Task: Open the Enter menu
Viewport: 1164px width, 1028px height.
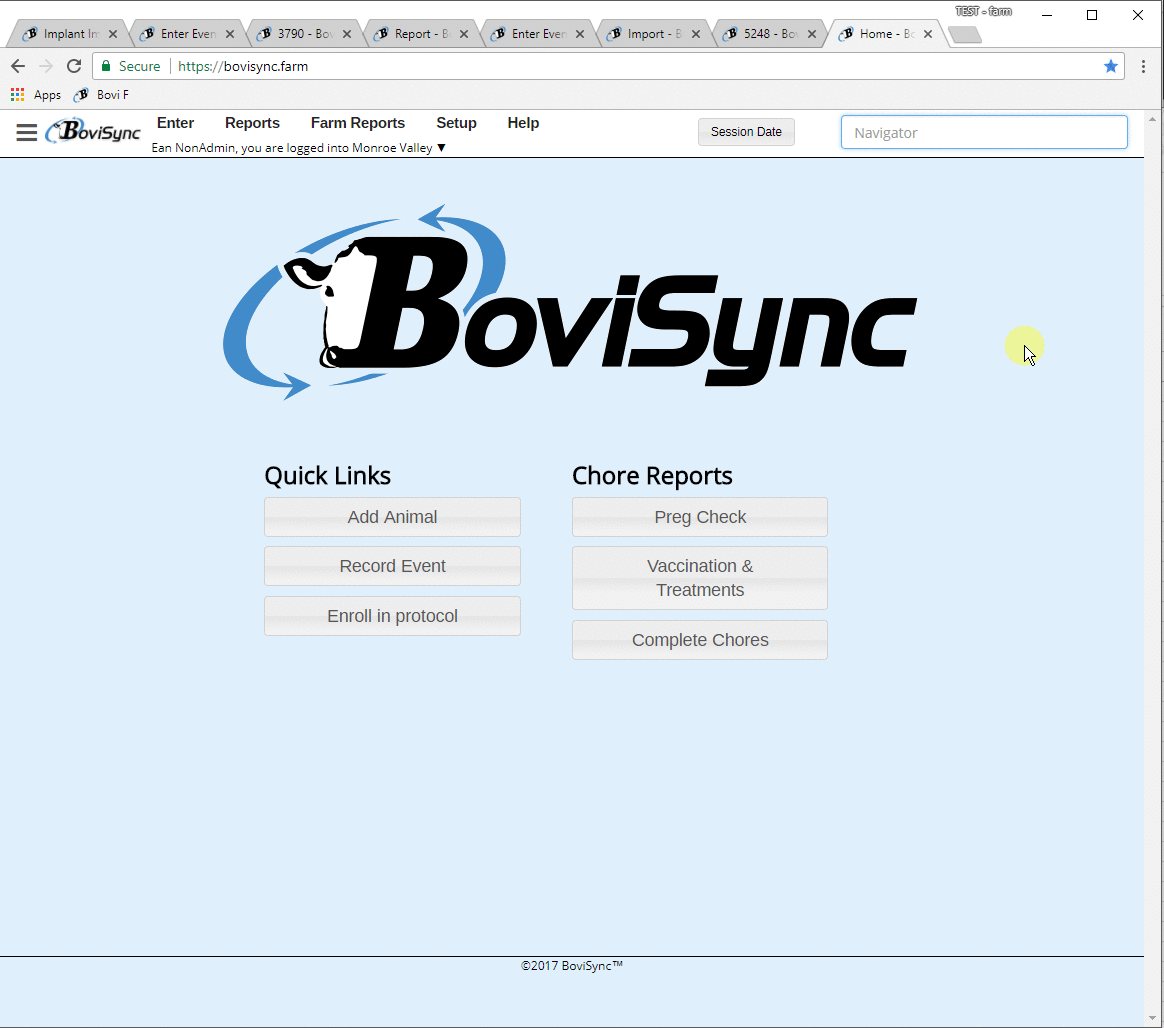Action: click(175, 123)
